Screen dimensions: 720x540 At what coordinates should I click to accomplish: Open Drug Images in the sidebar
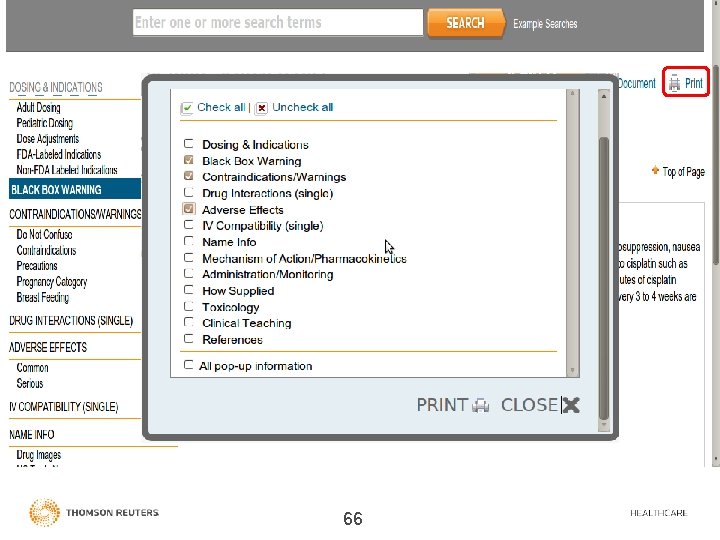pyautogui.click(x=39, y=455)
